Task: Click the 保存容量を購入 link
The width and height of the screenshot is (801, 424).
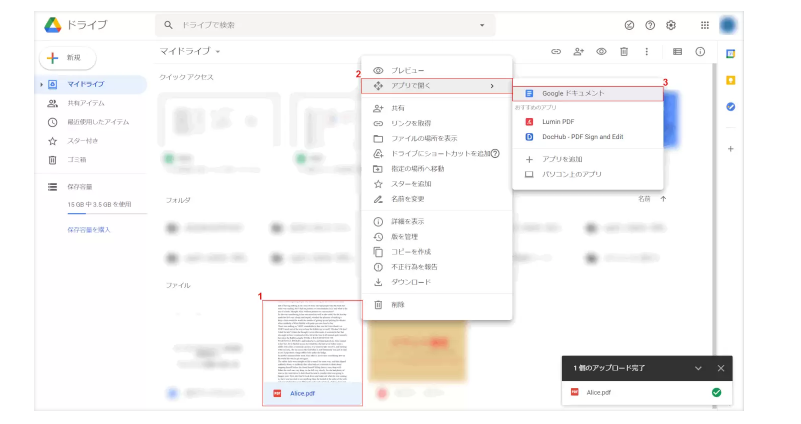Action: tap(88, 230)
